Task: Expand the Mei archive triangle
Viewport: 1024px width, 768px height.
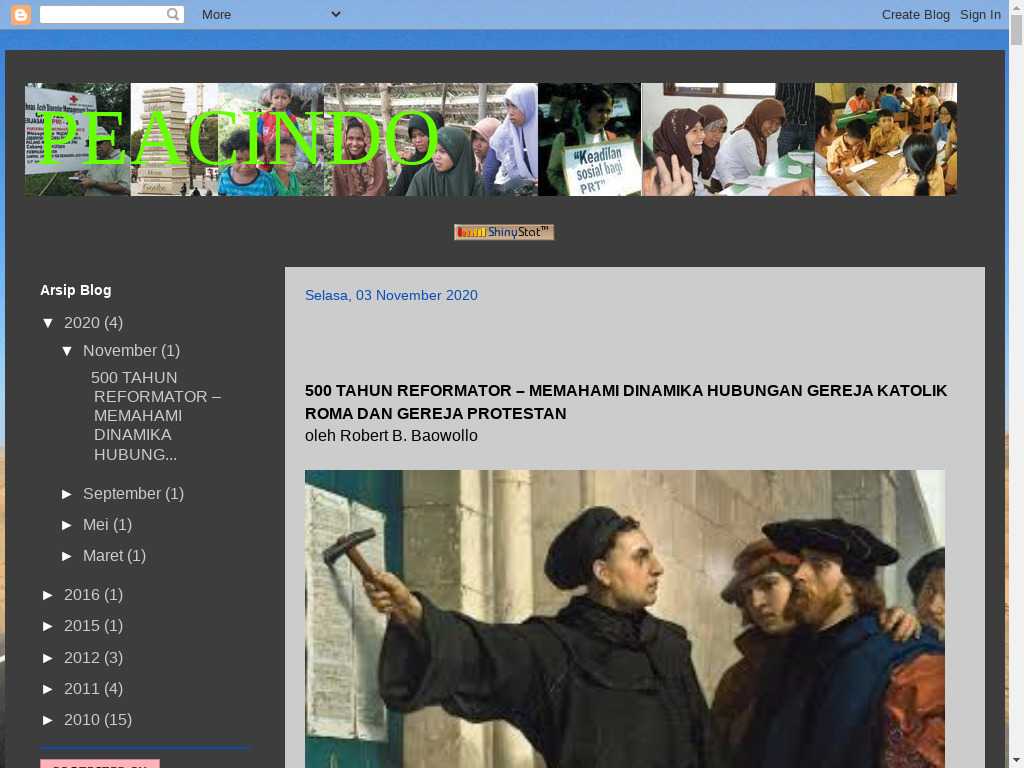Action: [x=67, y=525]
